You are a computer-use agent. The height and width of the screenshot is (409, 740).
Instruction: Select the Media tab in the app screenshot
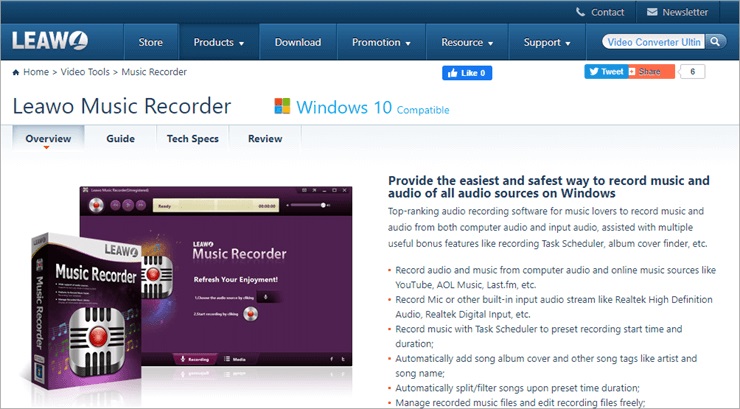tap(235, 359)
